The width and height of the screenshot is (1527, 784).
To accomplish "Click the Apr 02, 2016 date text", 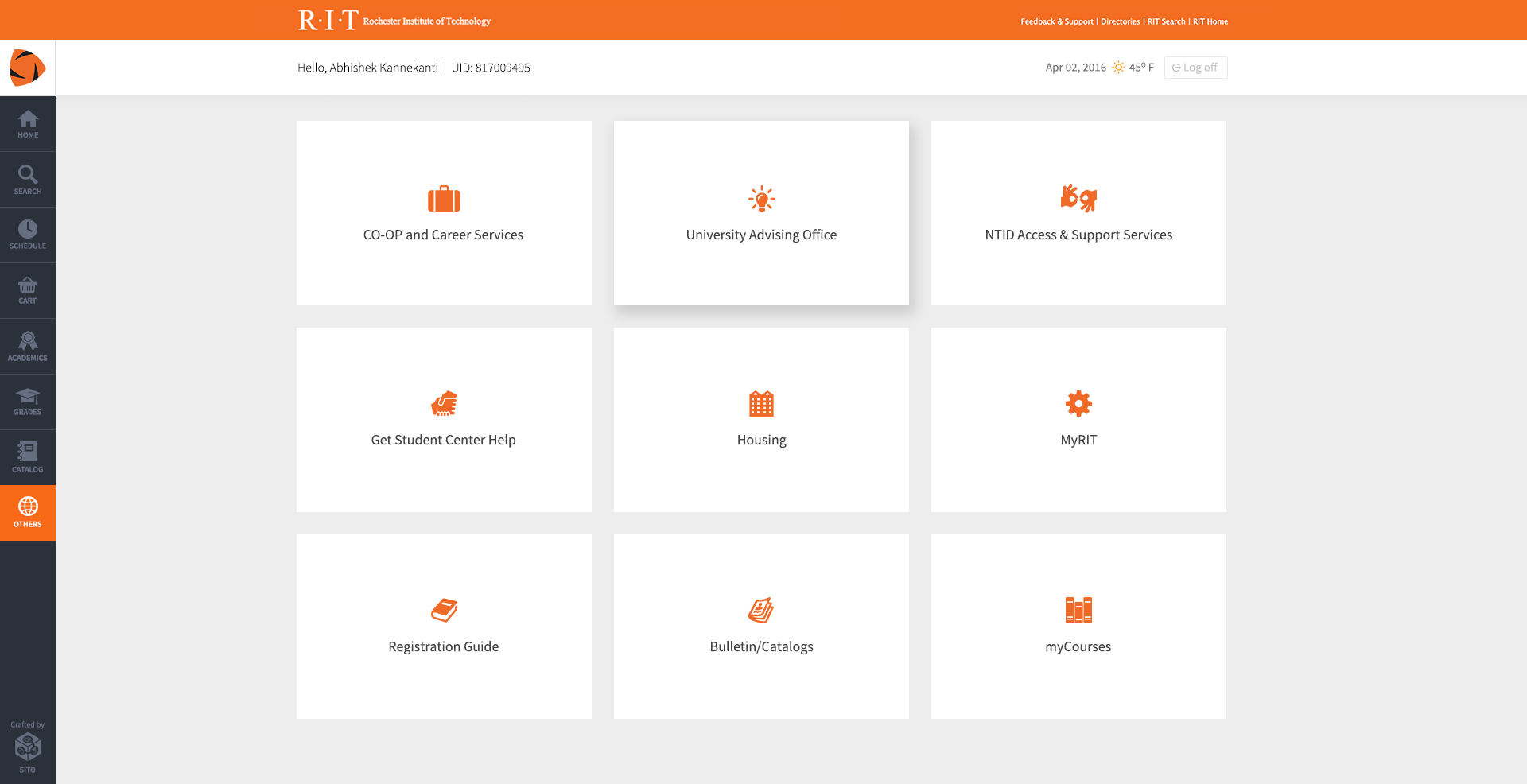I will [x=1076, y=68].
